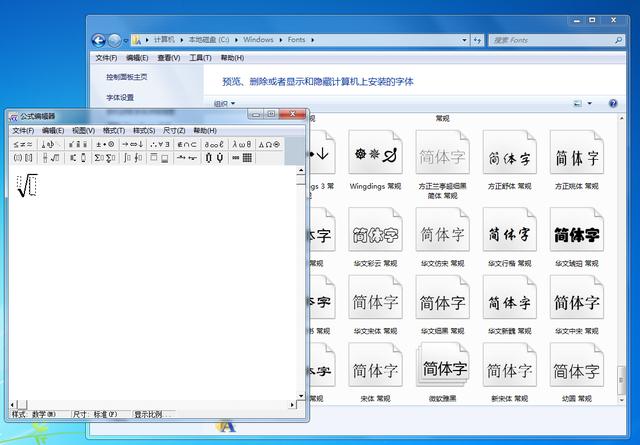
Task: Select 华文行楷 常规 font
Action: [509, 237]
